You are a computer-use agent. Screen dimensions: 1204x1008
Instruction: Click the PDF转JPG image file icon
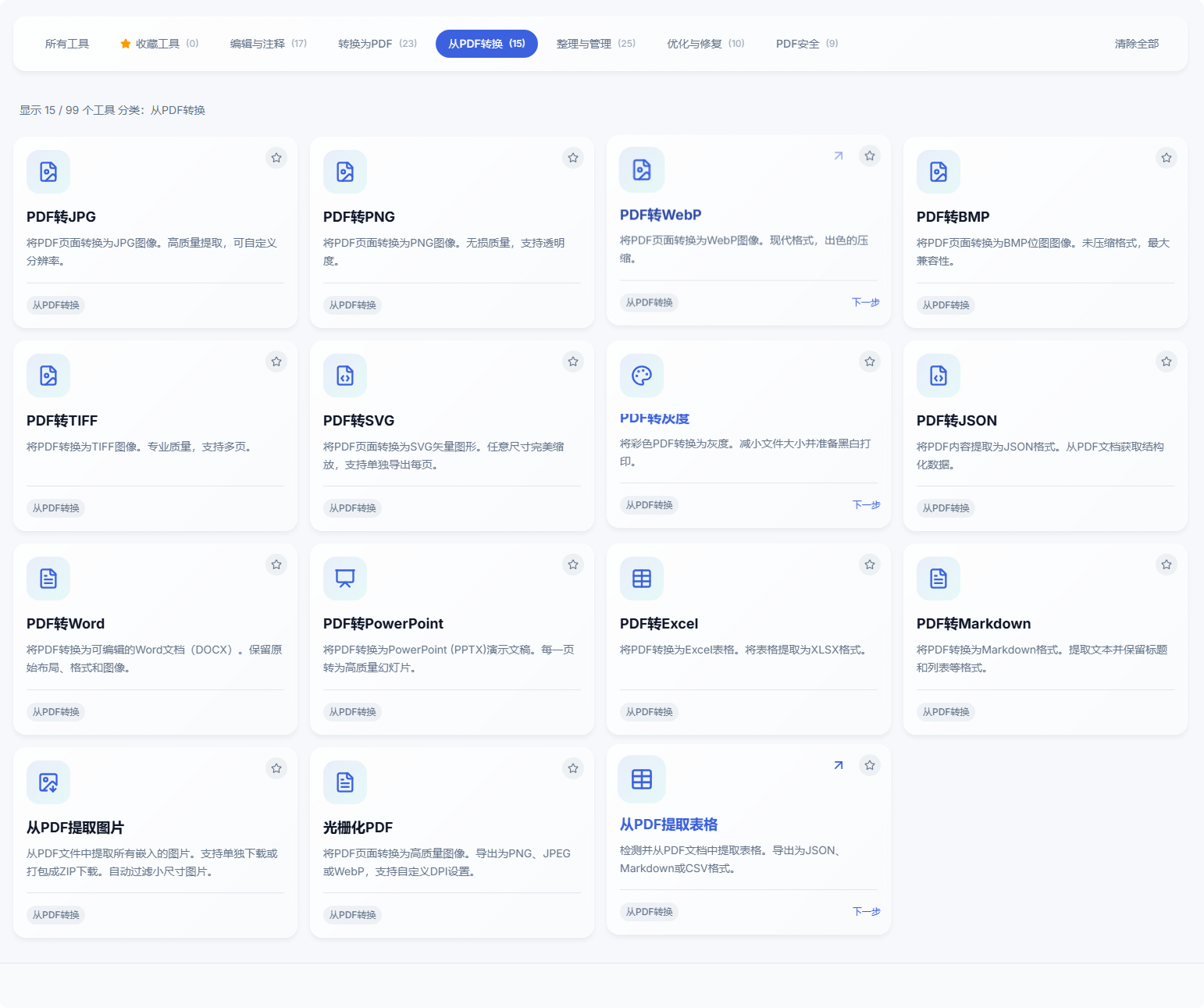click(x=48, y=172)
